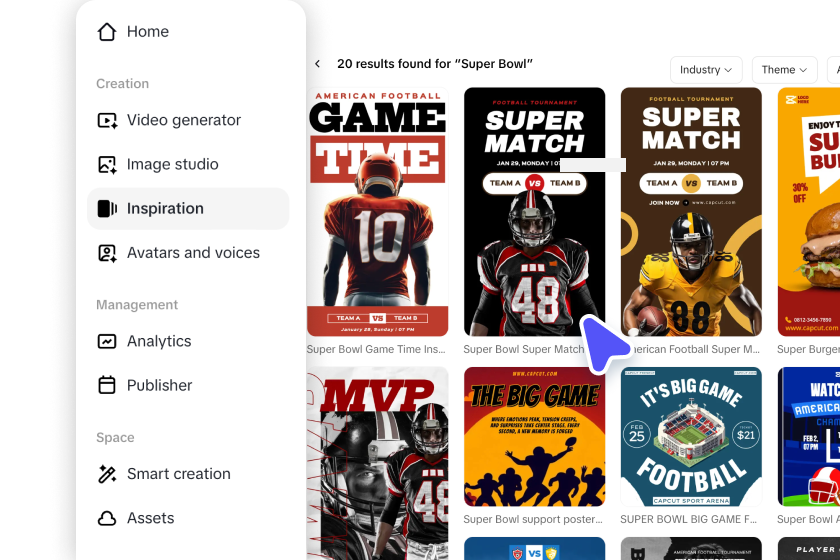Screen dimensions: 840x560
Task: Open the Avatars and voices icon
Action: (107, 253)
